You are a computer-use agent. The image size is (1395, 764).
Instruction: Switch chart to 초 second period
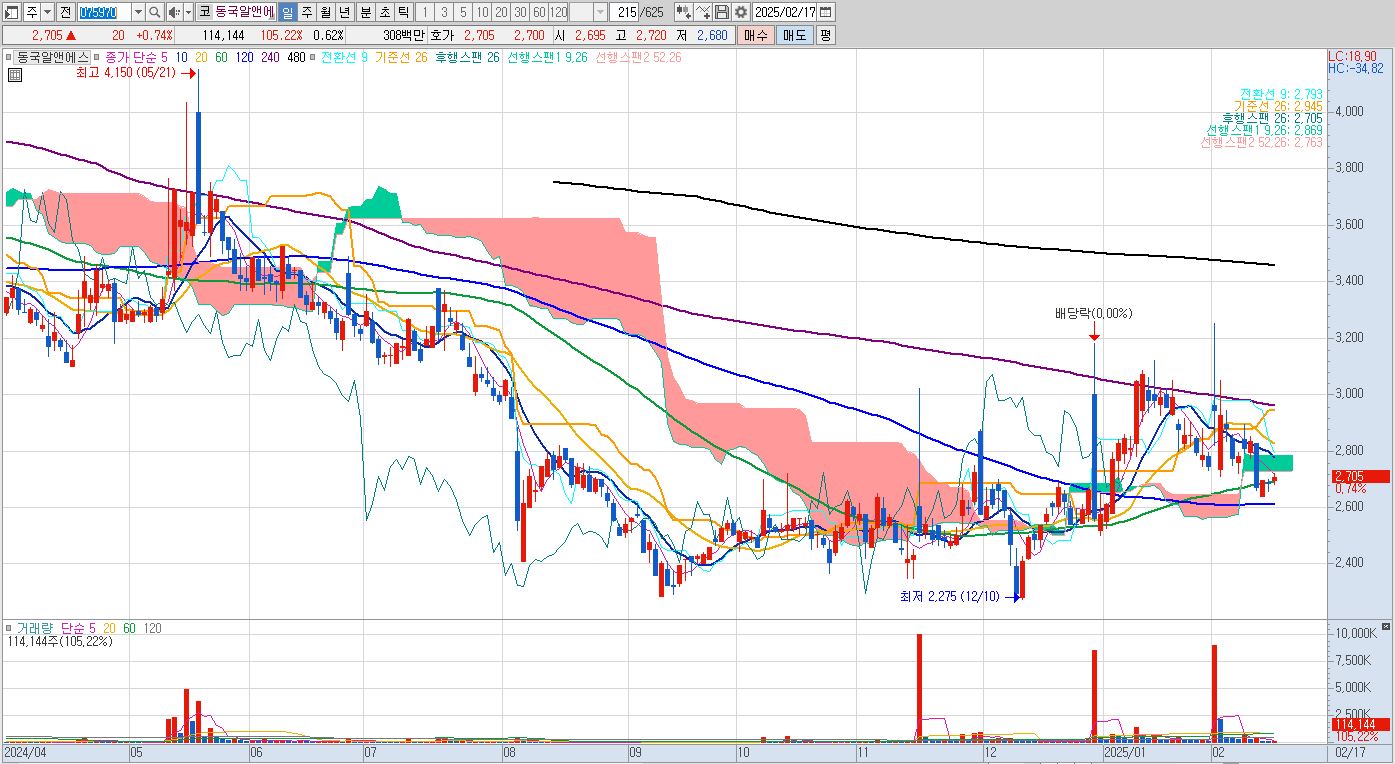click(383, 12)
